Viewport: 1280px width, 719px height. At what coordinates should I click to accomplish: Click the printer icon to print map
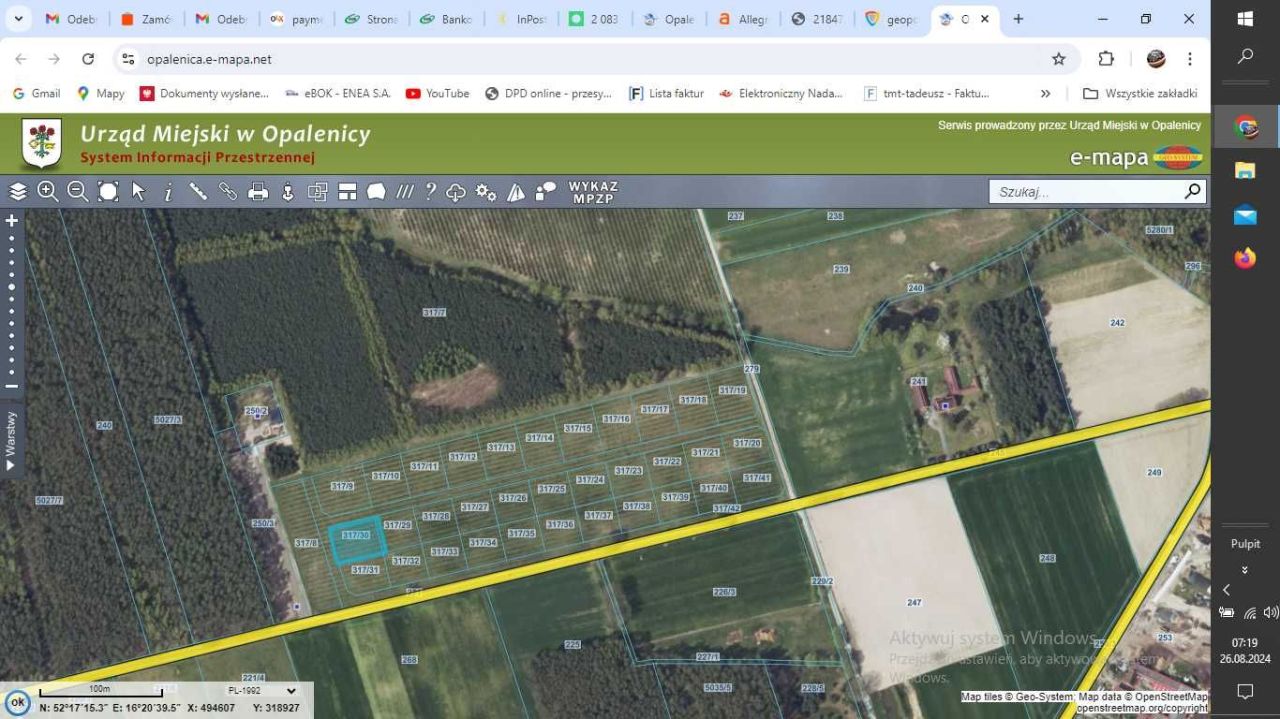click(258, 192)
